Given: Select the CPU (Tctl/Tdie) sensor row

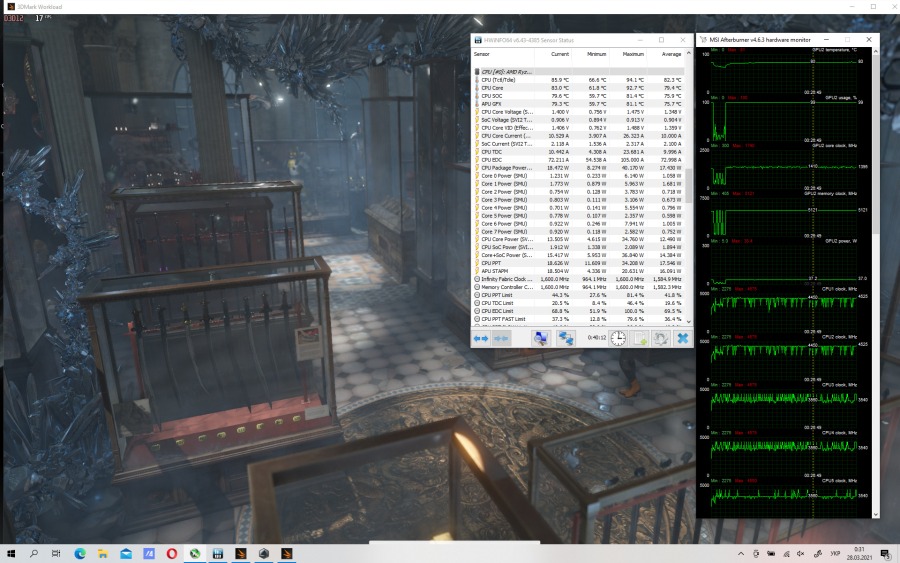Looking at the screenshot, I should (578, 80).
